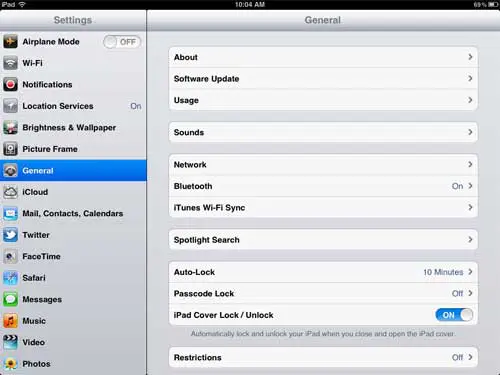Open the Messages speech bubble icon
This screenshot has width=500, height=375.
point(10,299)
